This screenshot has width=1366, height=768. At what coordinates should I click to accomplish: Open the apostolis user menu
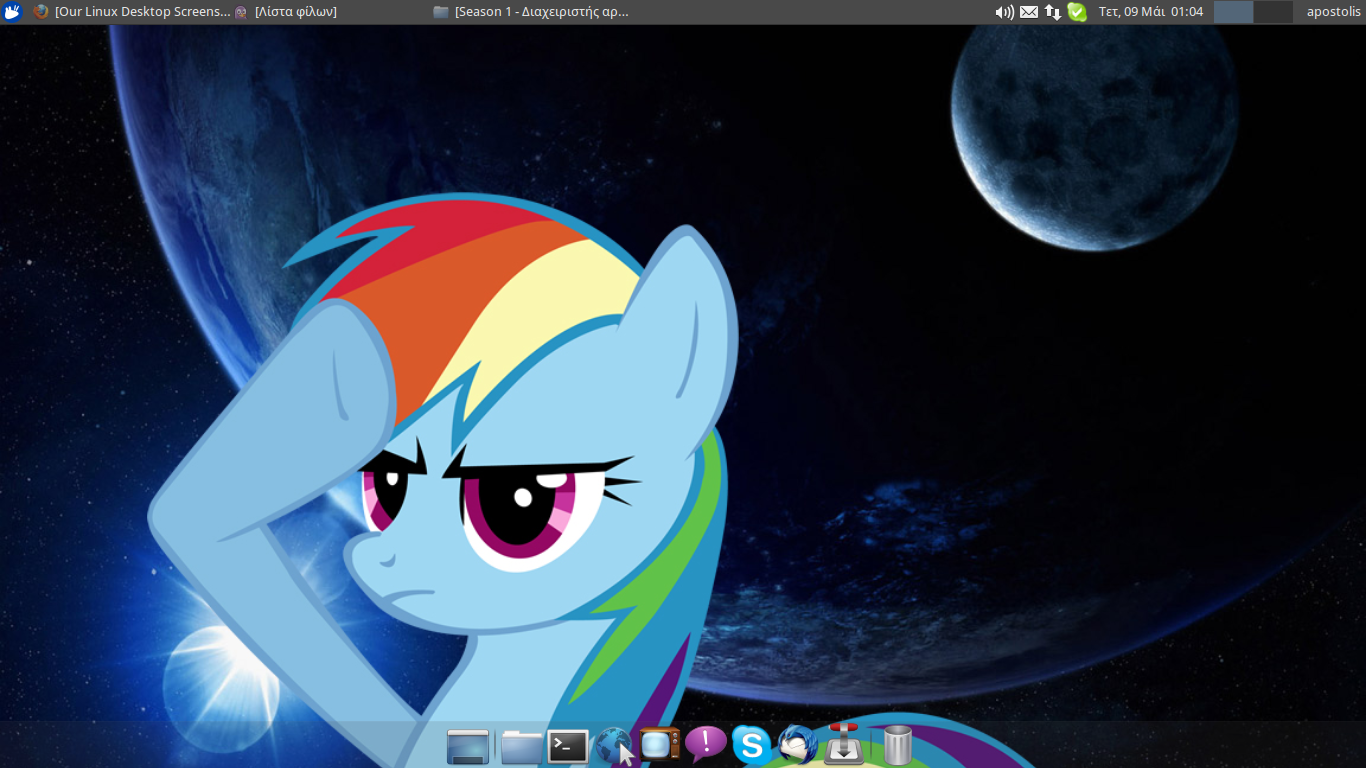(x=1334, y=12)
